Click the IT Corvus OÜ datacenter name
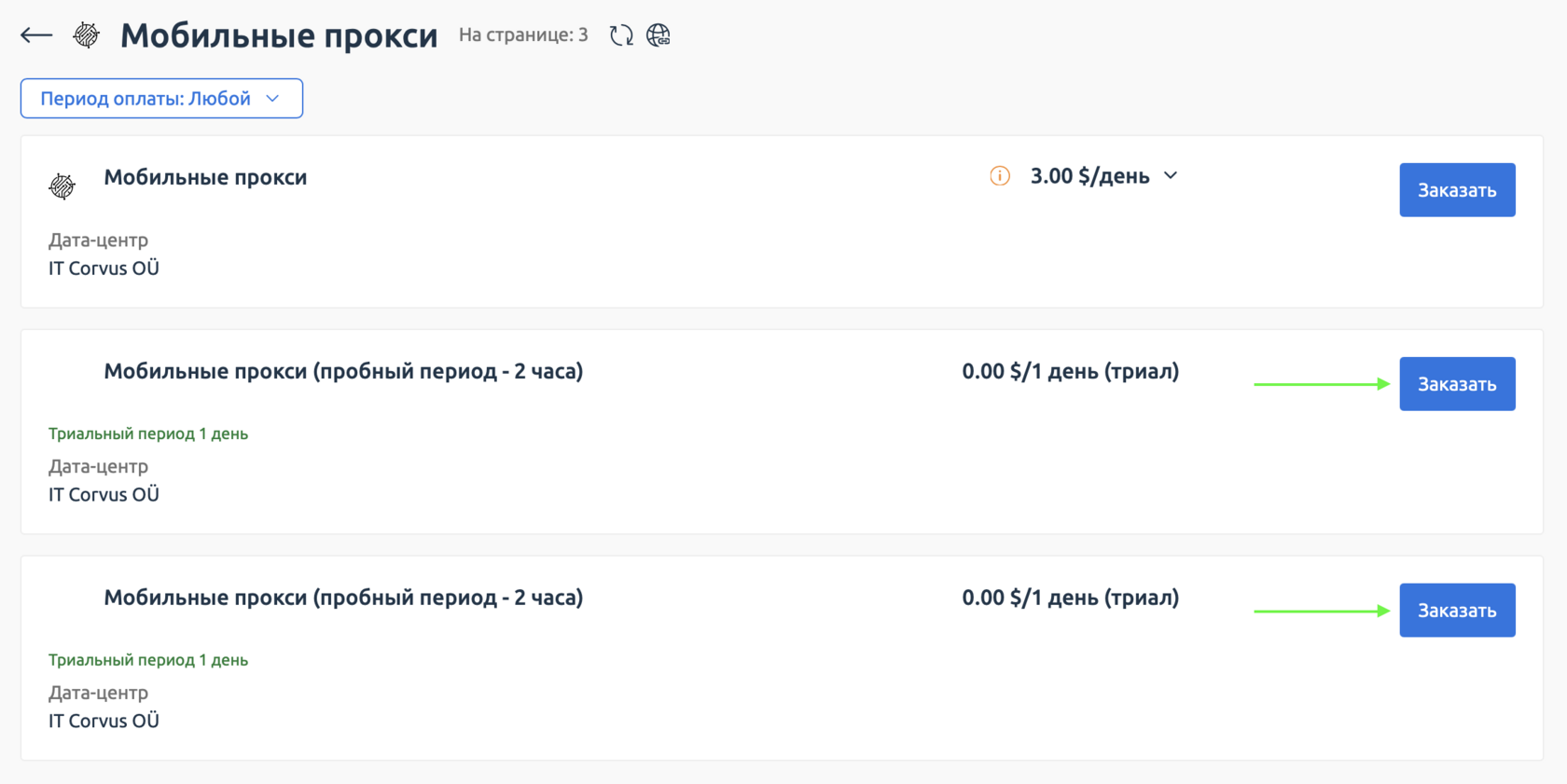The image size is (1567, 784). [104, 268]
